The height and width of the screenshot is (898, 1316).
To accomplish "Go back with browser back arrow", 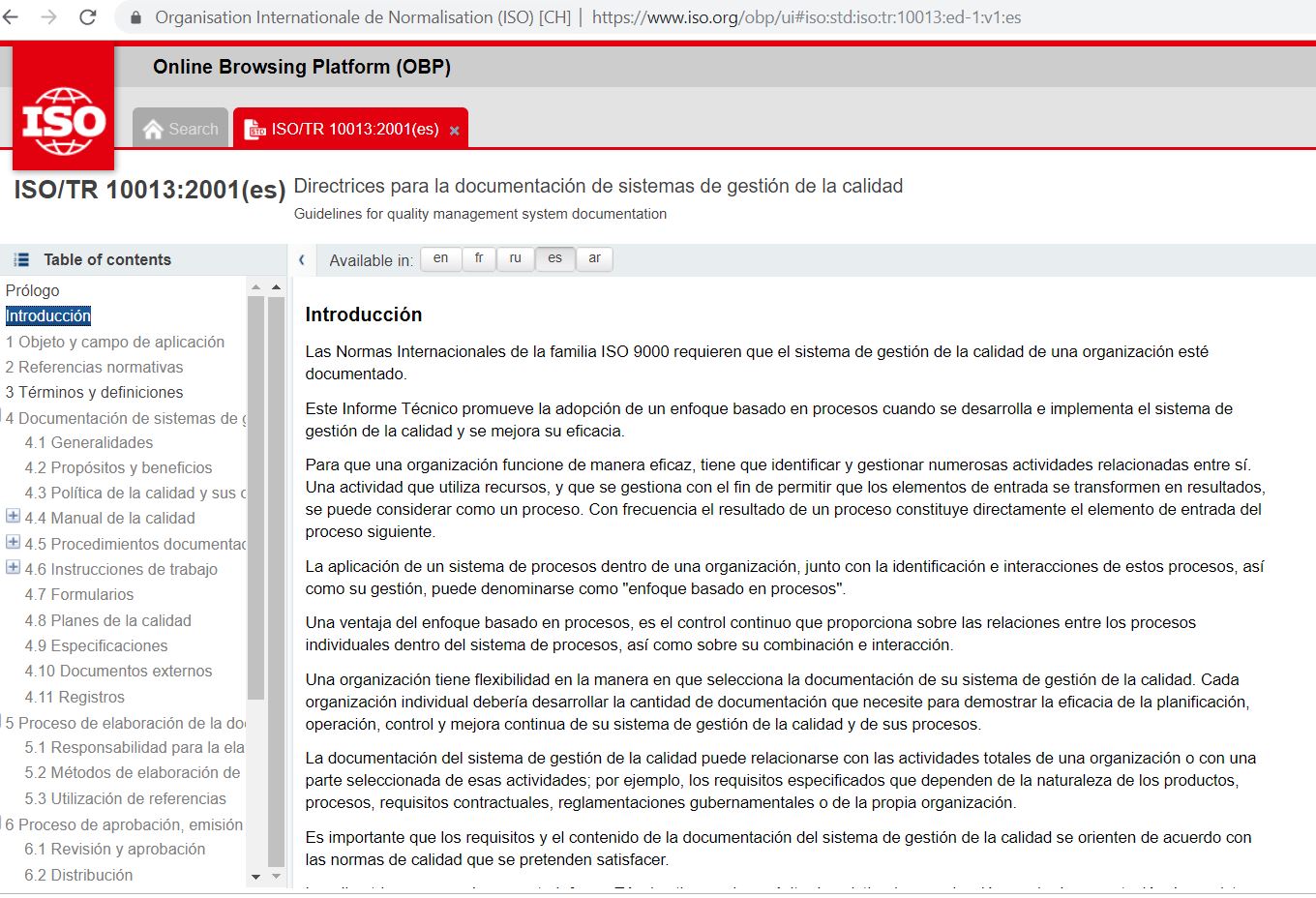I will 12,17.
